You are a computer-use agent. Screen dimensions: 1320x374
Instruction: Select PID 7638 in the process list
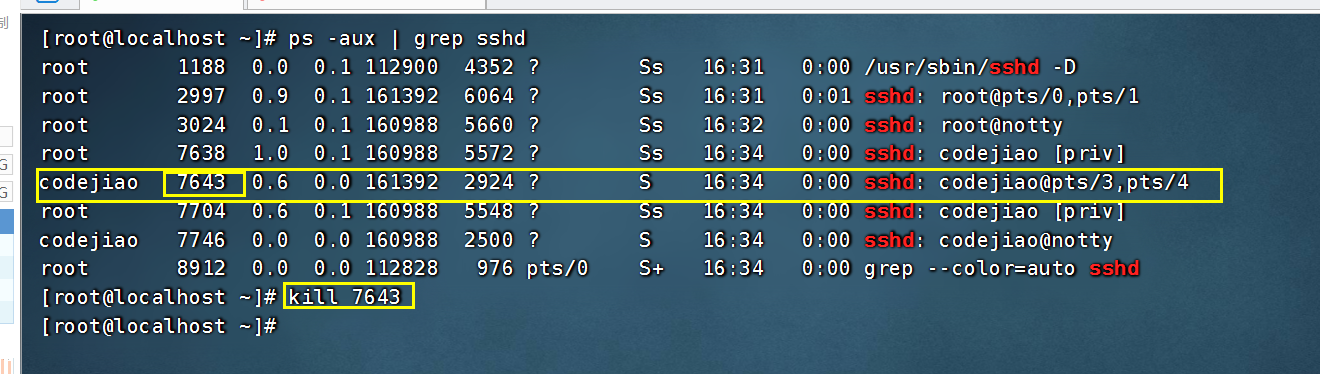202,154
